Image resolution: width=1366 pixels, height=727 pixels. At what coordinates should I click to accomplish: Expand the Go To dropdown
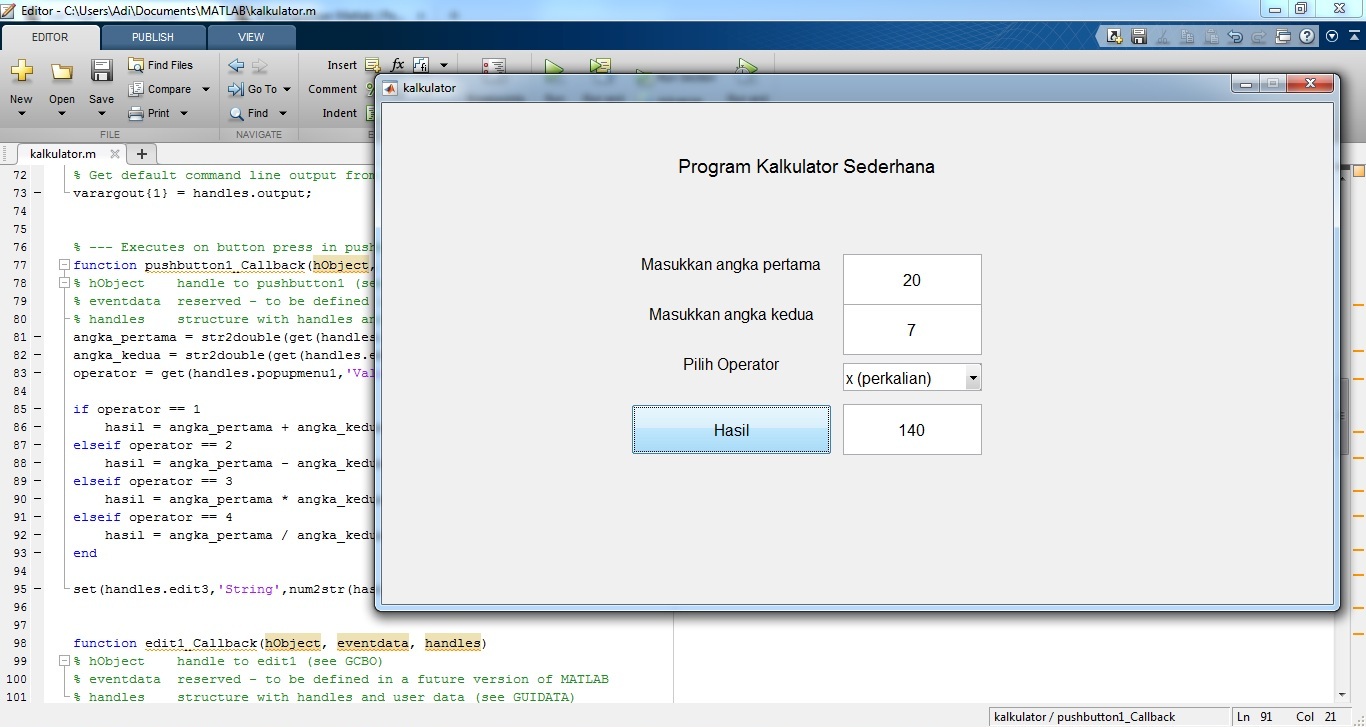tap(285, 89)
